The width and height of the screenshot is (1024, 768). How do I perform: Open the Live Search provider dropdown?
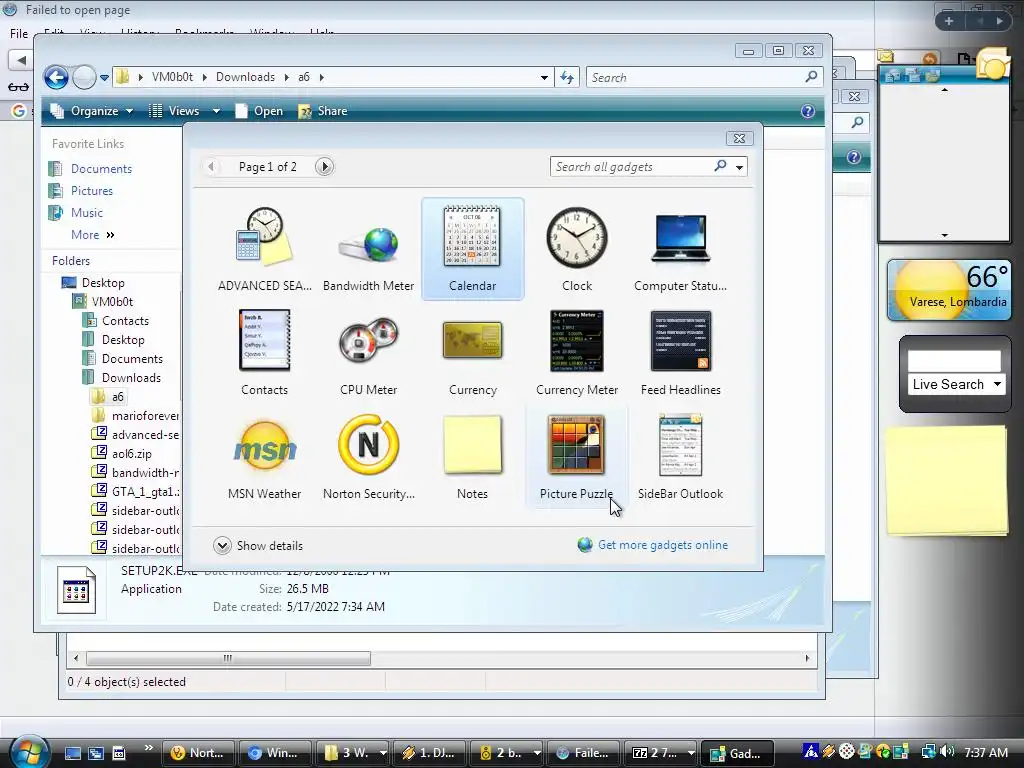(x=997, y=384)
